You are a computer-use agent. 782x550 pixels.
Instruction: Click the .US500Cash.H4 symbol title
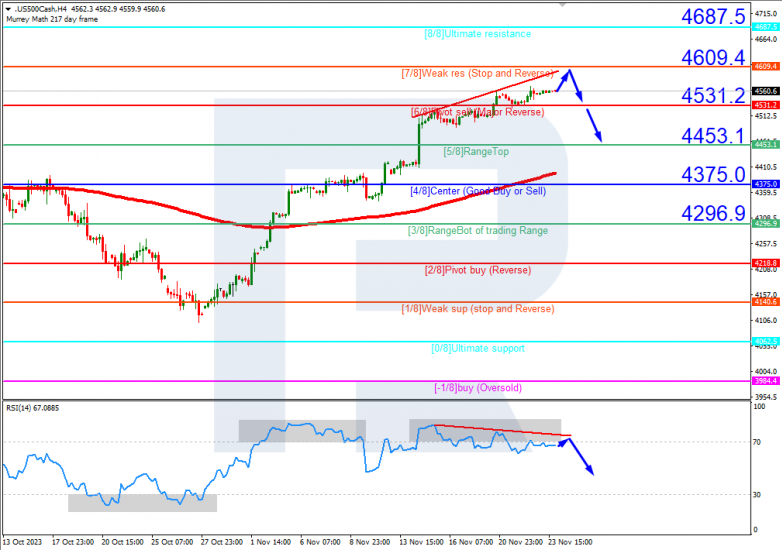click(40, 9)
